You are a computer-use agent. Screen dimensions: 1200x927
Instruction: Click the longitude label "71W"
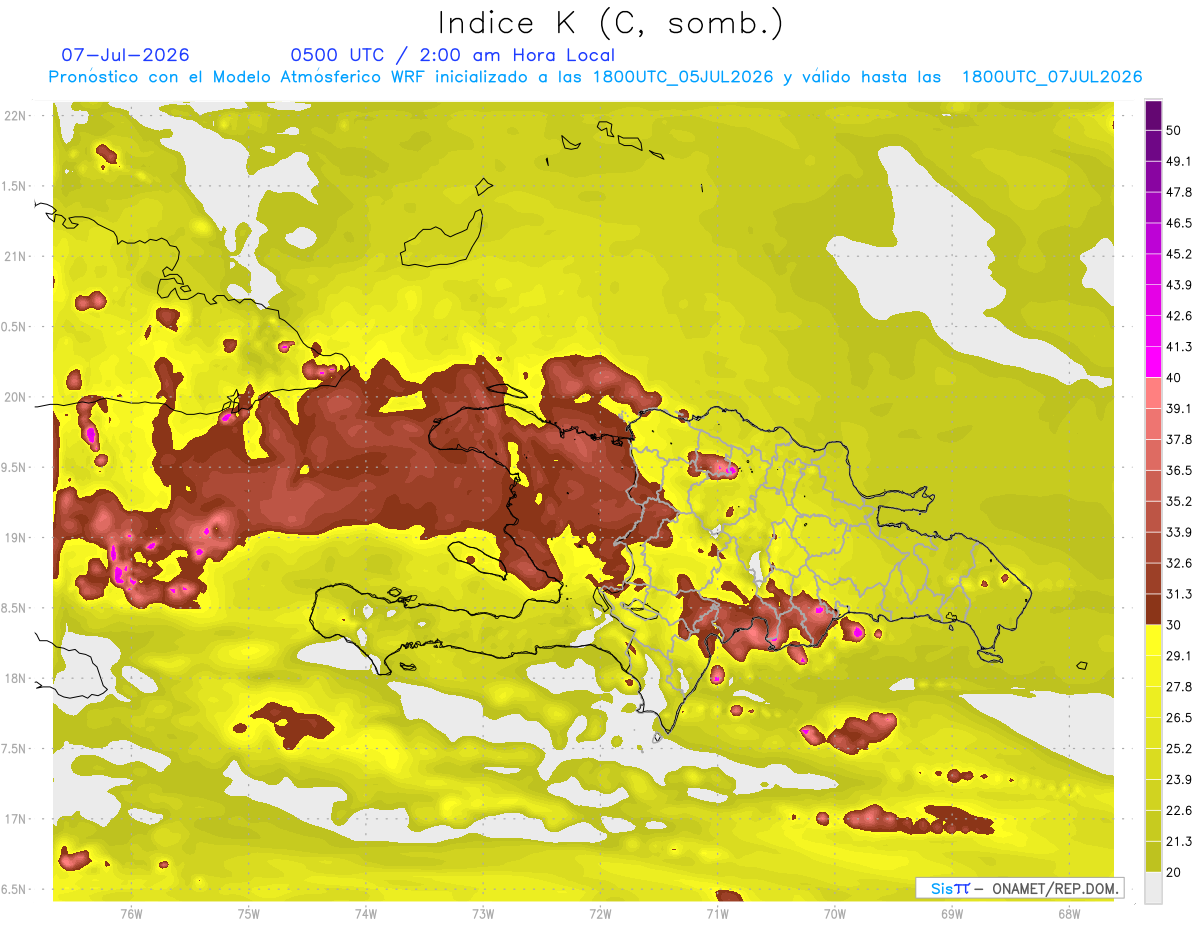tap(717, 913)
